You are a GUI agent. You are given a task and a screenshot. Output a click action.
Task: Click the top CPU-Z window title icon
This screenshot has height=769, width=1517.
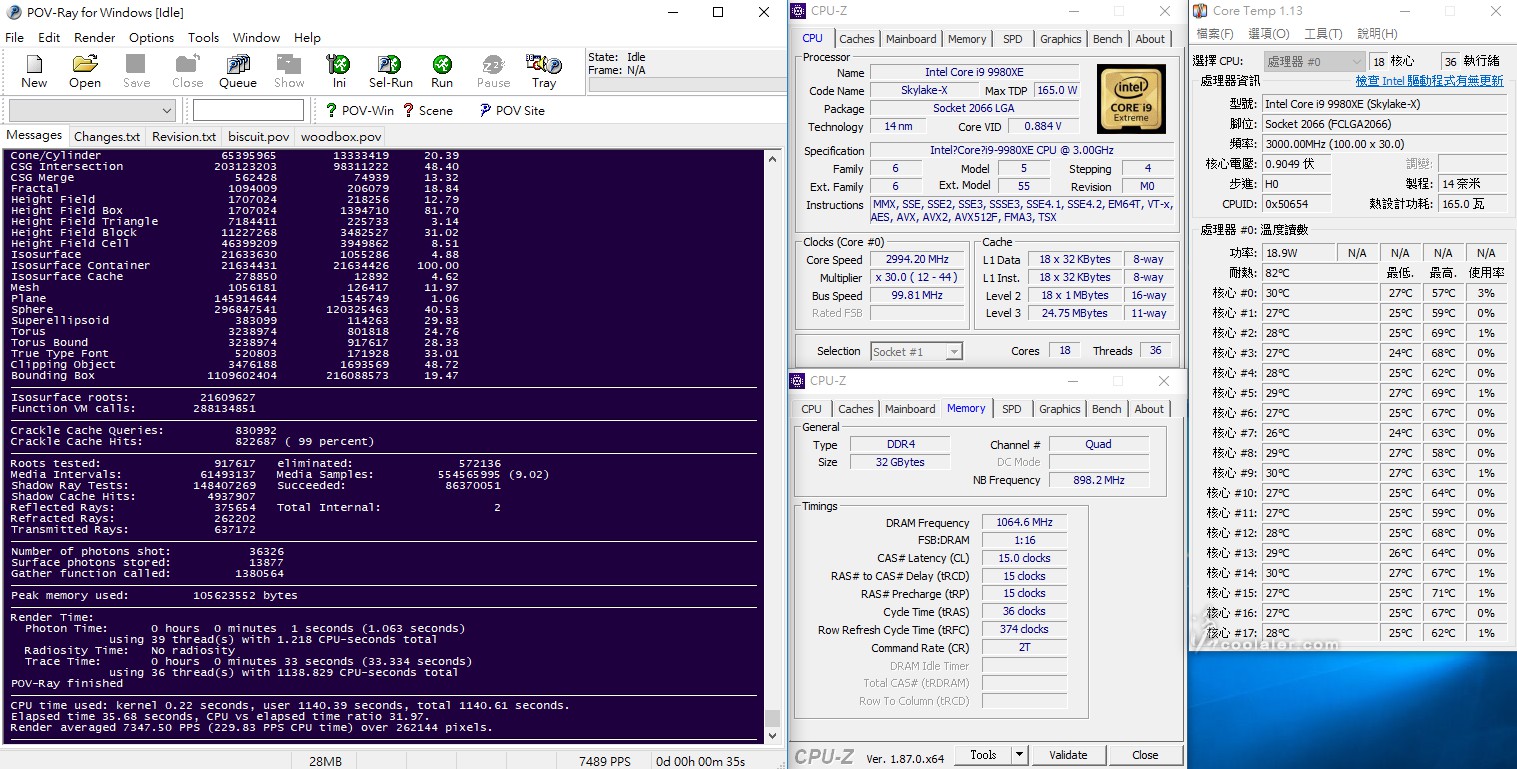(x=797, y=11)
